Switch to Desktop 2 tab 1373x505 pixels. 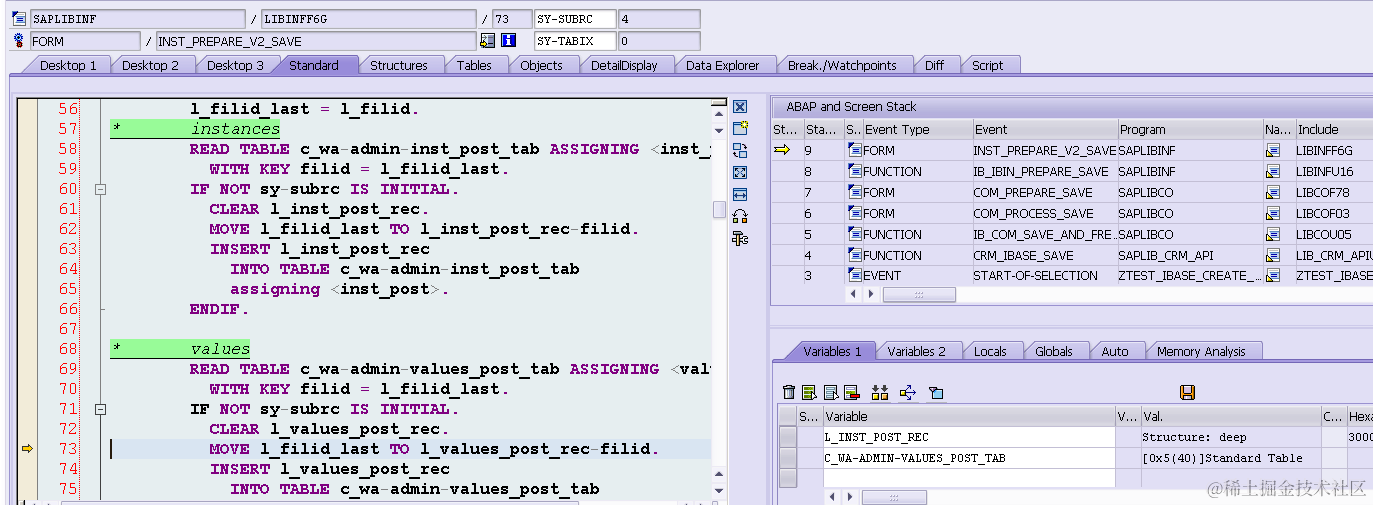pyautogui.click(x=151, y=65)
